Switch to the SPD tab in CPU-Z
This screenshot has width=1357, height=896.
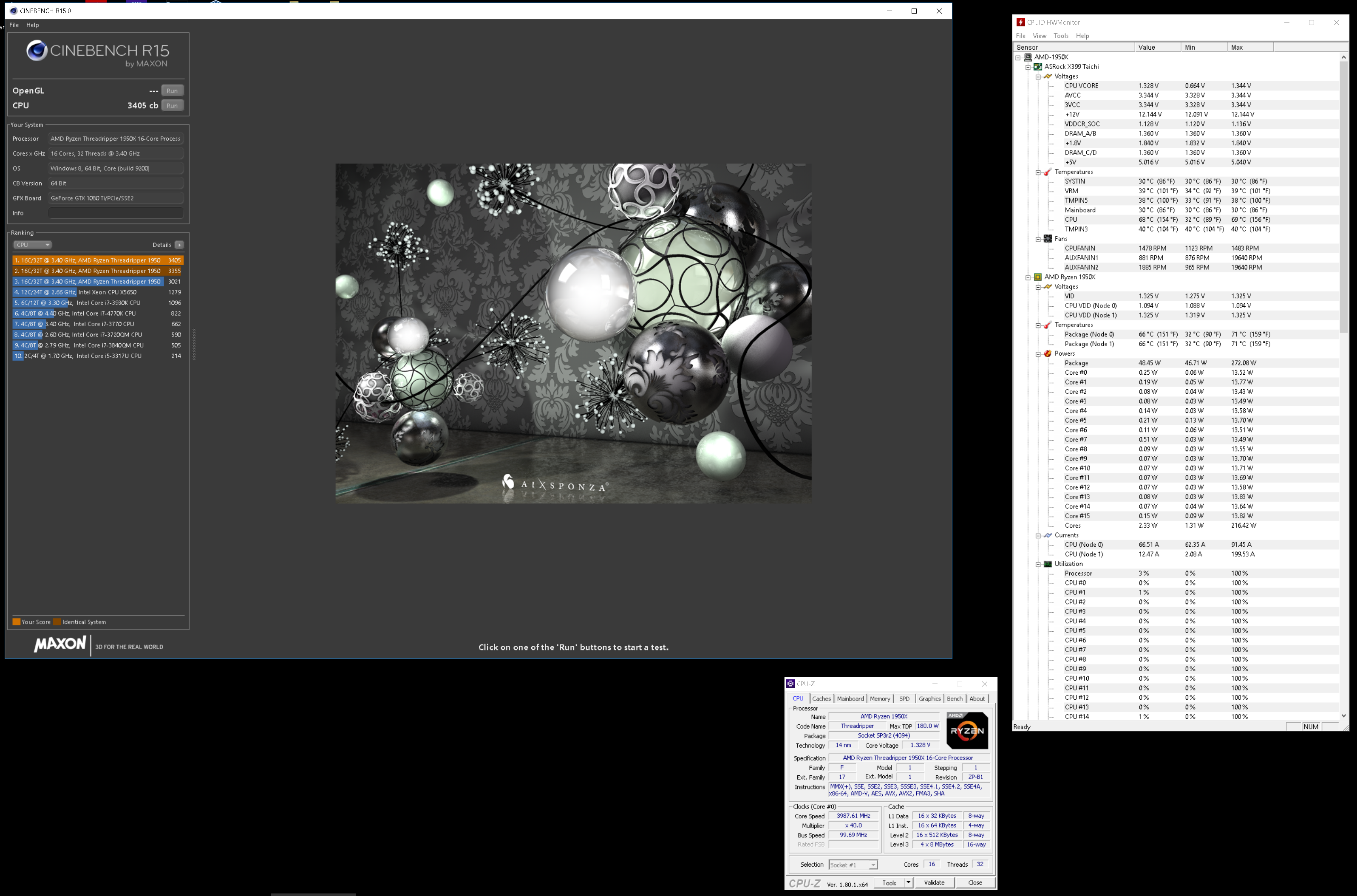tap(904, 699)
